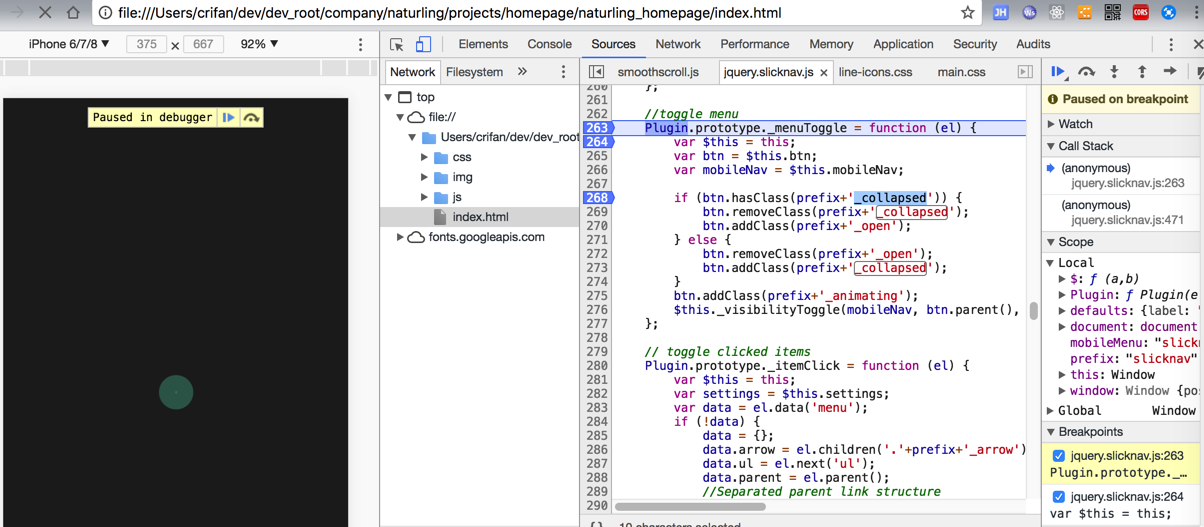Select index.html in the file tree
The height and width of the screenshot is (527, 1204).
click(480, 217)
